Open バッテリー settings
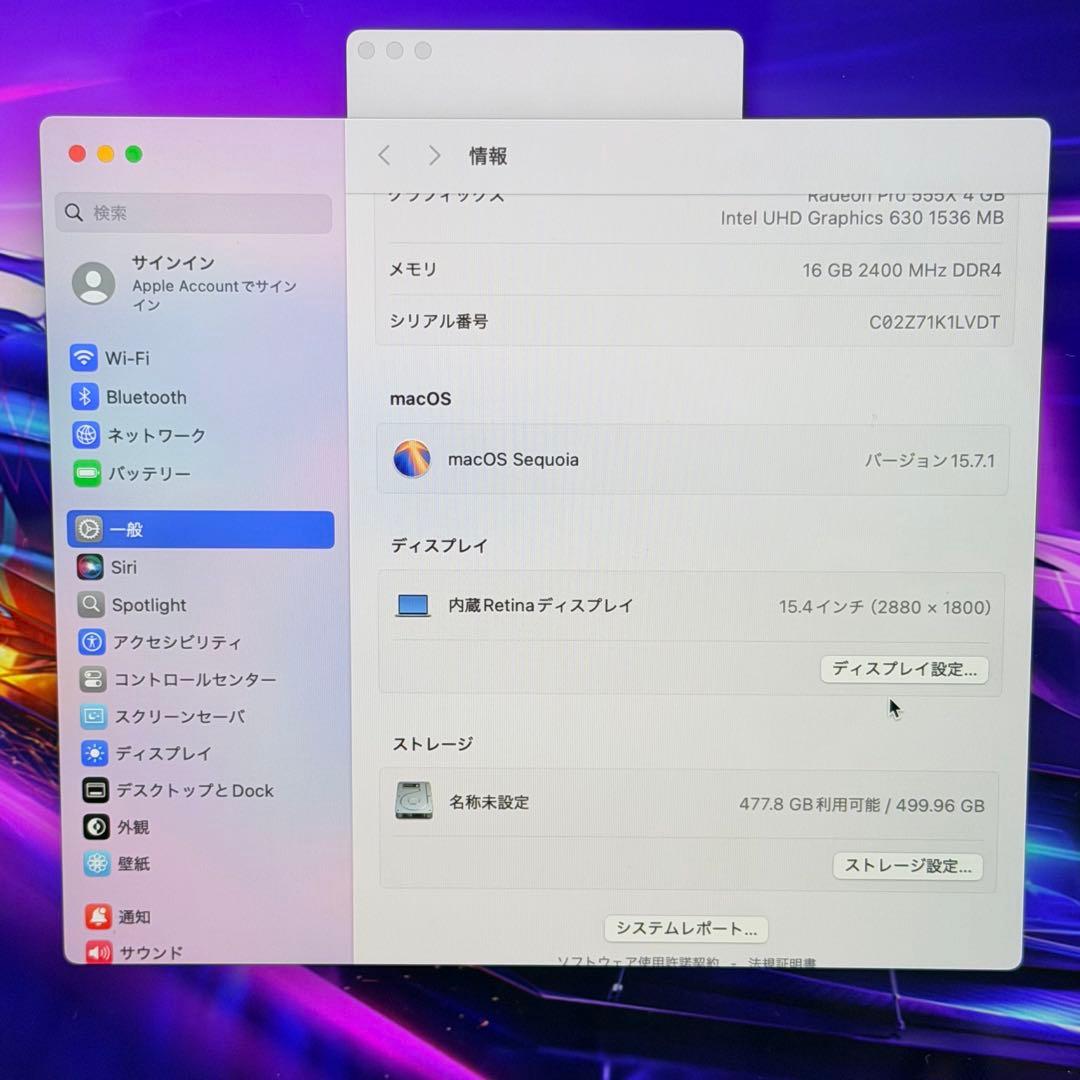This screenshot has width=1080, height=1080. pos(149,474)
